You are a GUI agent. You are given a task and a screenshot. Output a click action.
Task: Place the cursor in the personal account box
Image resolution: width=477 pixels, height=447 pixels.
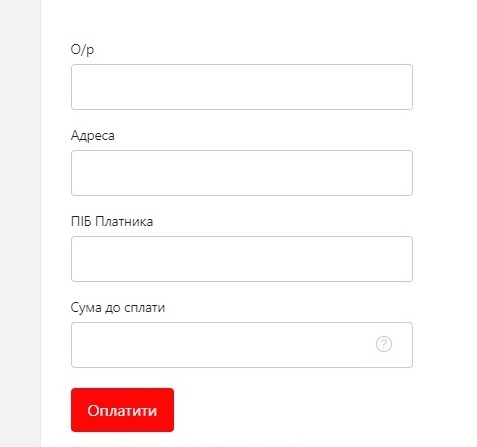point(242,87)
